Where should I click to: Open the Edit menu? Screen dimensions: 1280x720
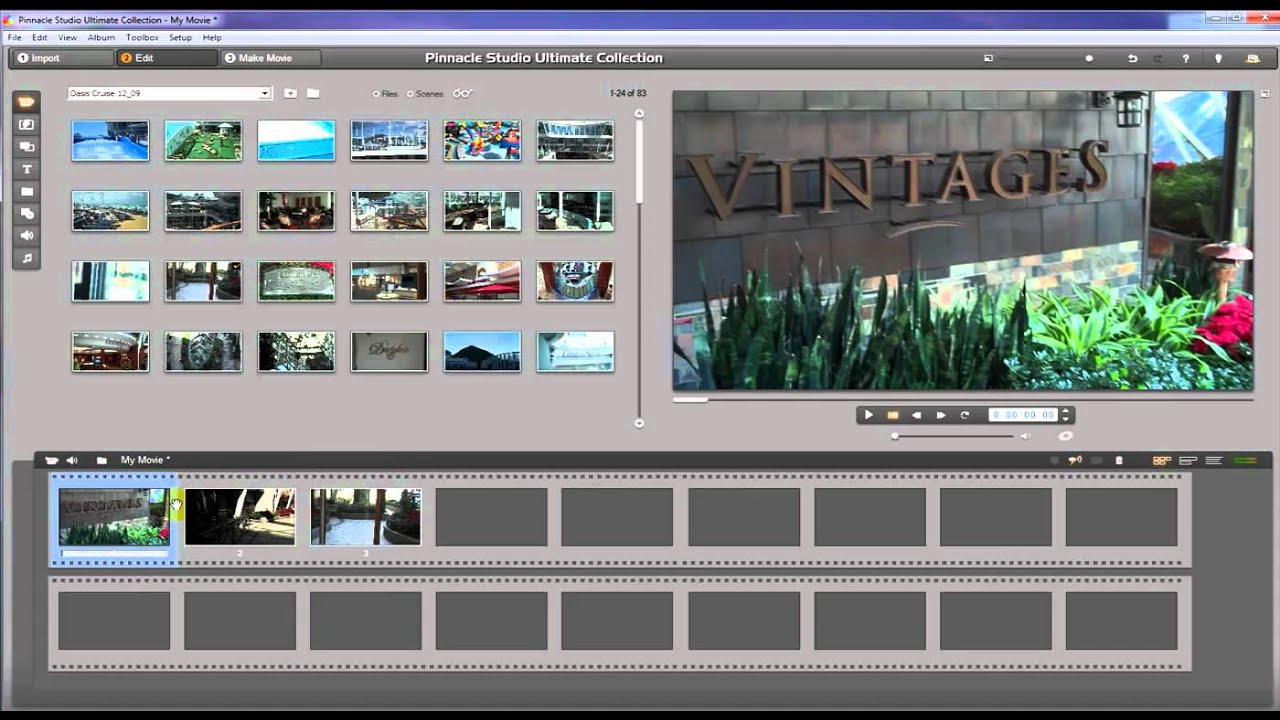[x=40, y=37]
